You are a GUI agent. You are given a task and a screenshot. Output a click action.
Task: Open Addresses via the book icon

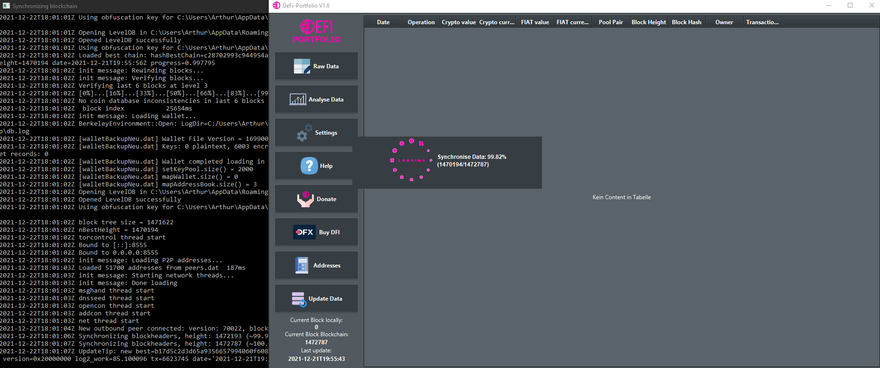(x=301, y=265)
